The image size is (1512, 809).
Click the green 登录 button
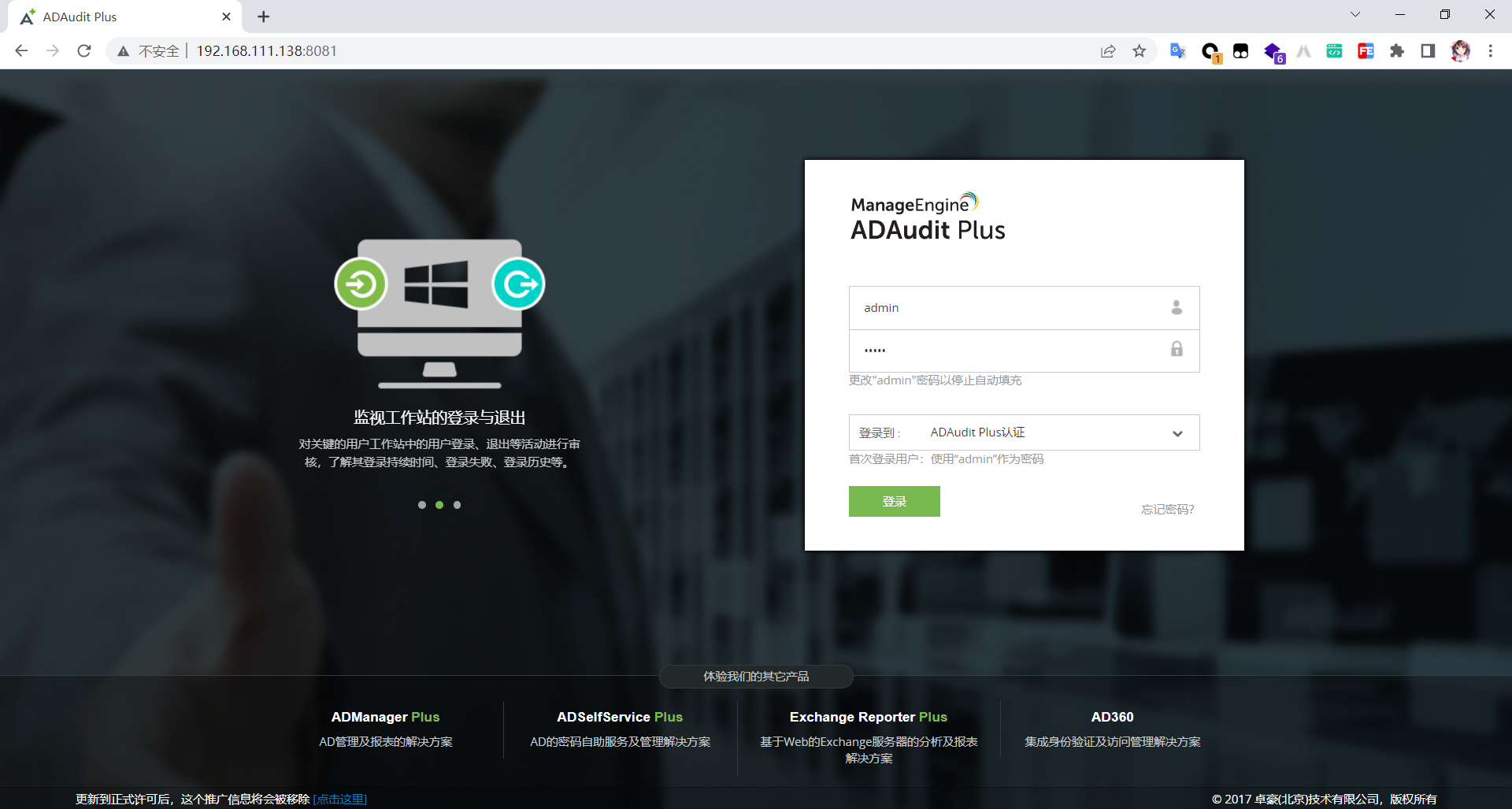[895, 501]
